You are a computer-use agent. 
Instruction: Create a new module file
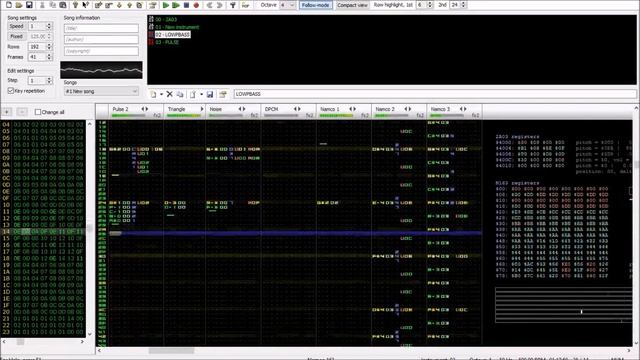coord(8,5)
